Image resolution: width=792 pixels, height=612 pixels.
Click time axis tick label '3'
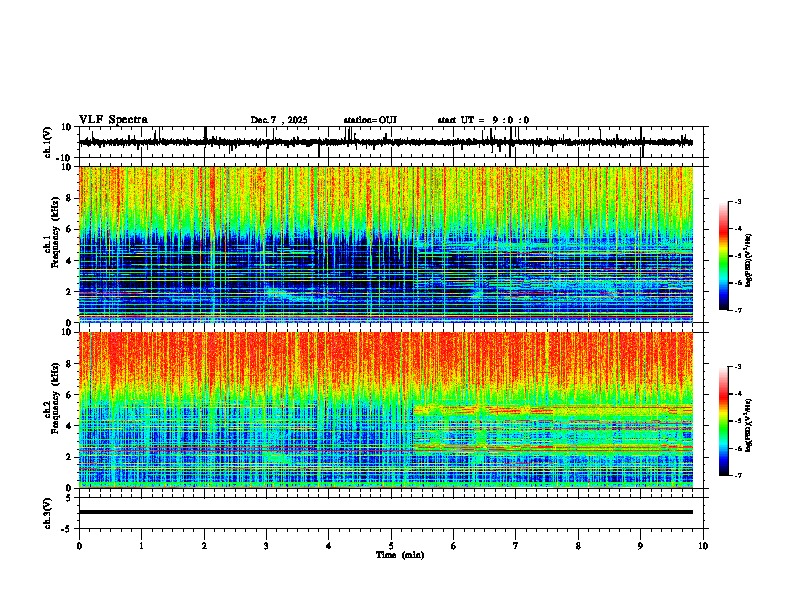(x=266, y=546)
